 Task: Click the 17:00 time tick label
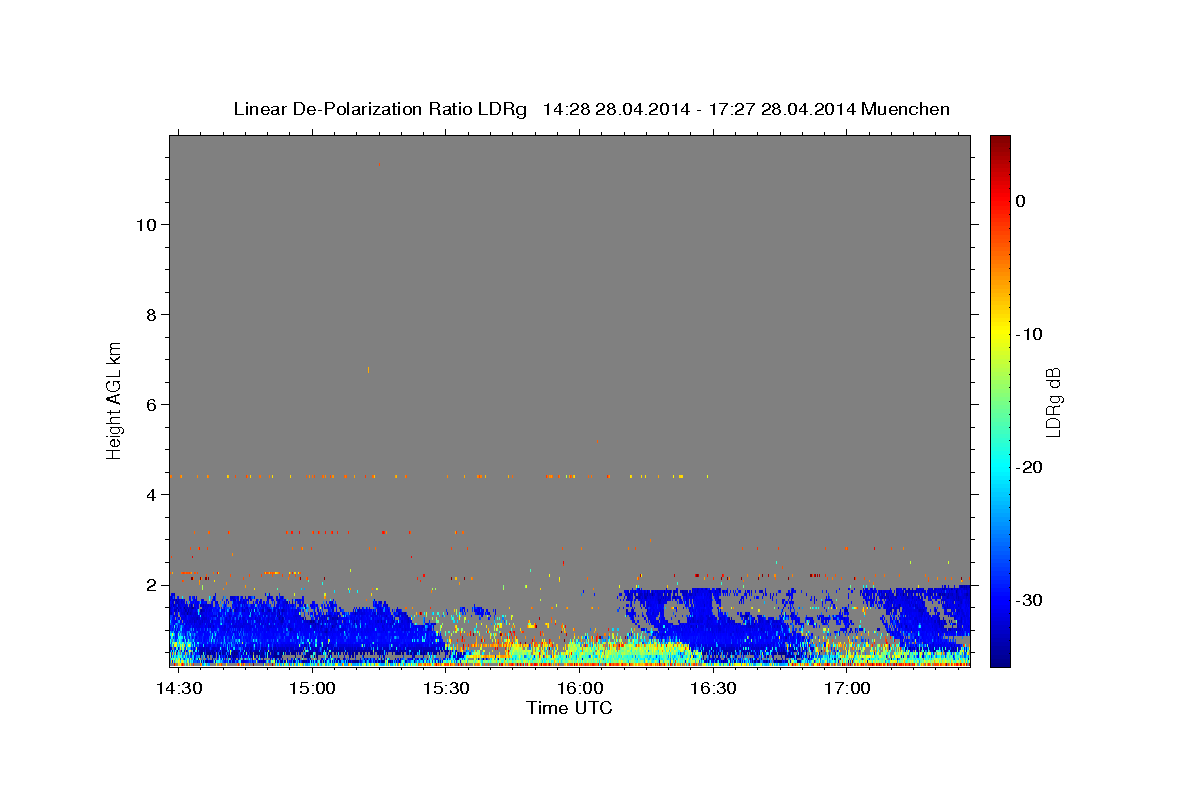click(x=847, y=689)
